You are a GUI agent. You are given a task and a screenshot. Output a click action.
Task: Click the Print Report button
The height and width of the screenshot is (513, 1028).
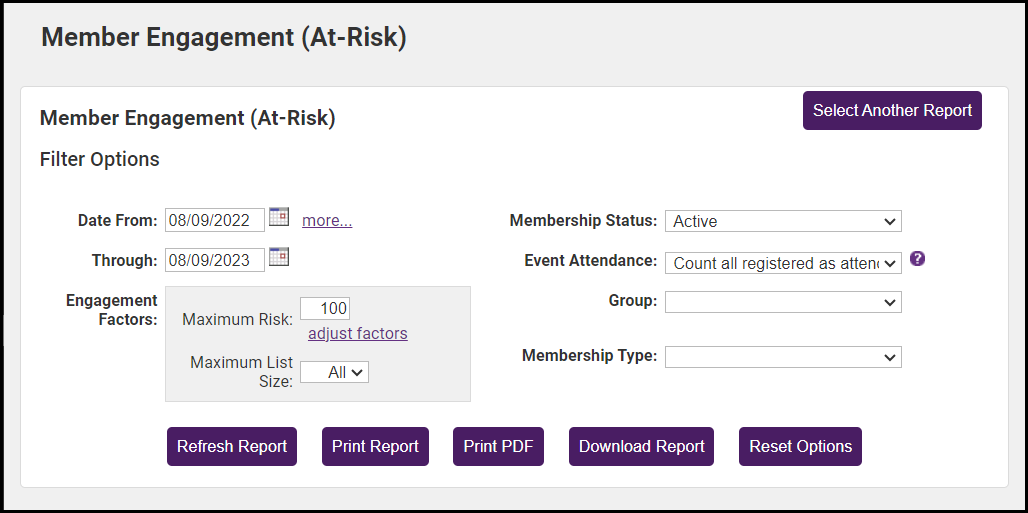375,447
